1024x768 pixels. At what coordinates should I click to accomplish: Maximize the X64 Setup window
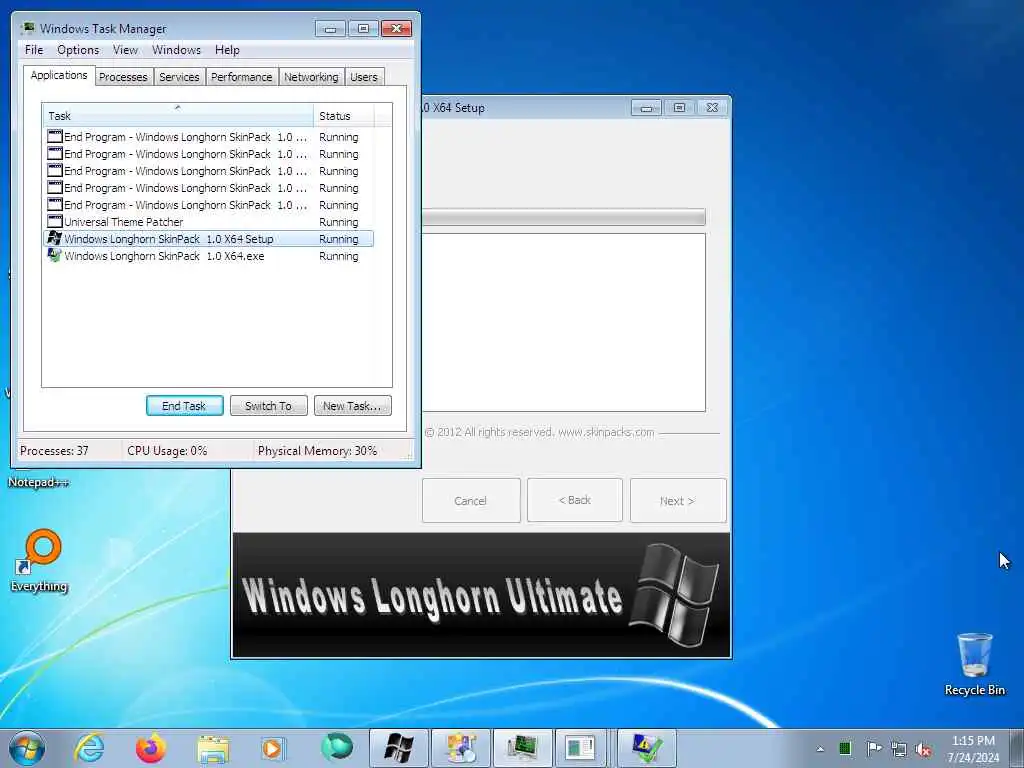[679, 108]
